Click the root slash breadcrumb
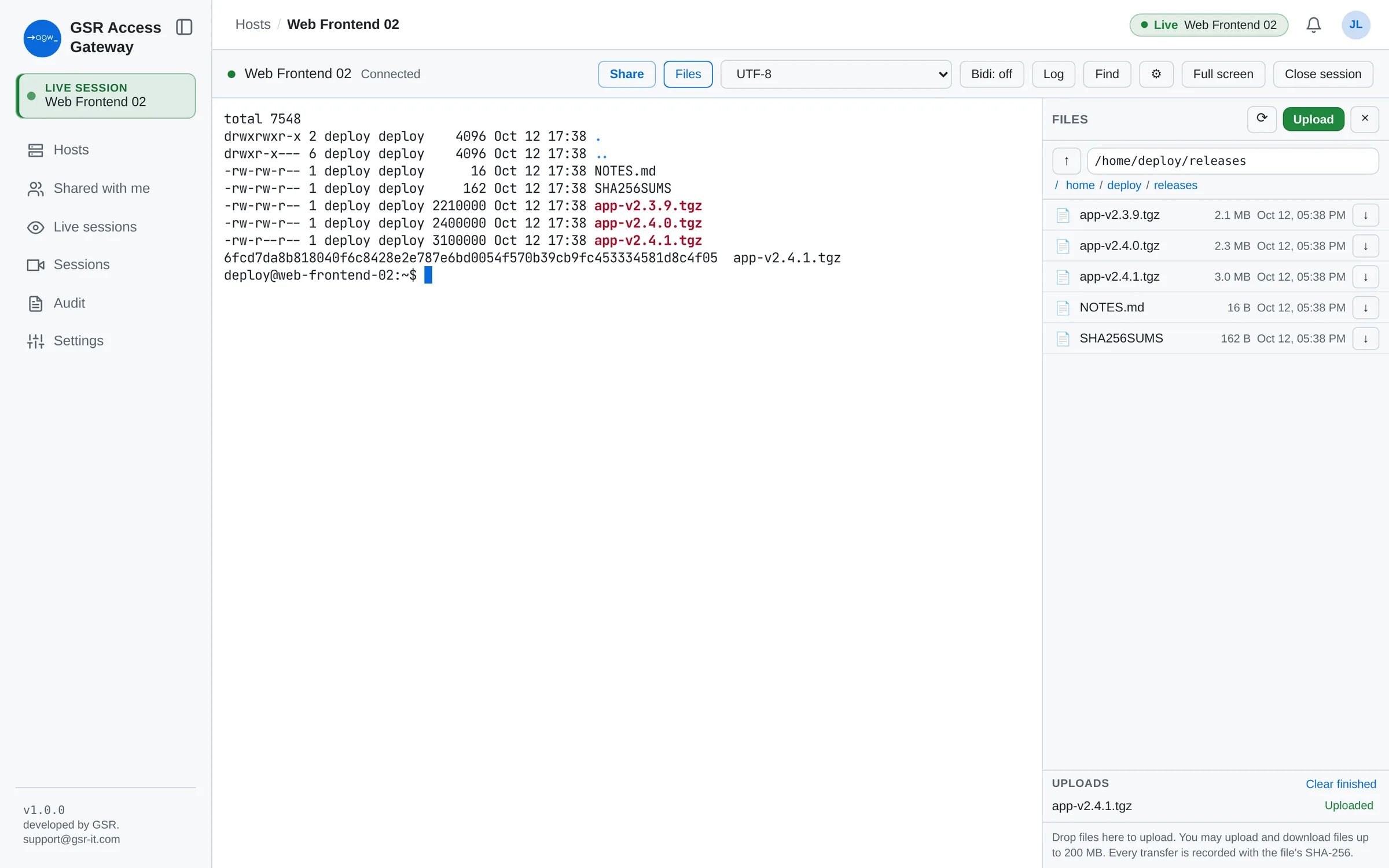 tap(1056, 185)
